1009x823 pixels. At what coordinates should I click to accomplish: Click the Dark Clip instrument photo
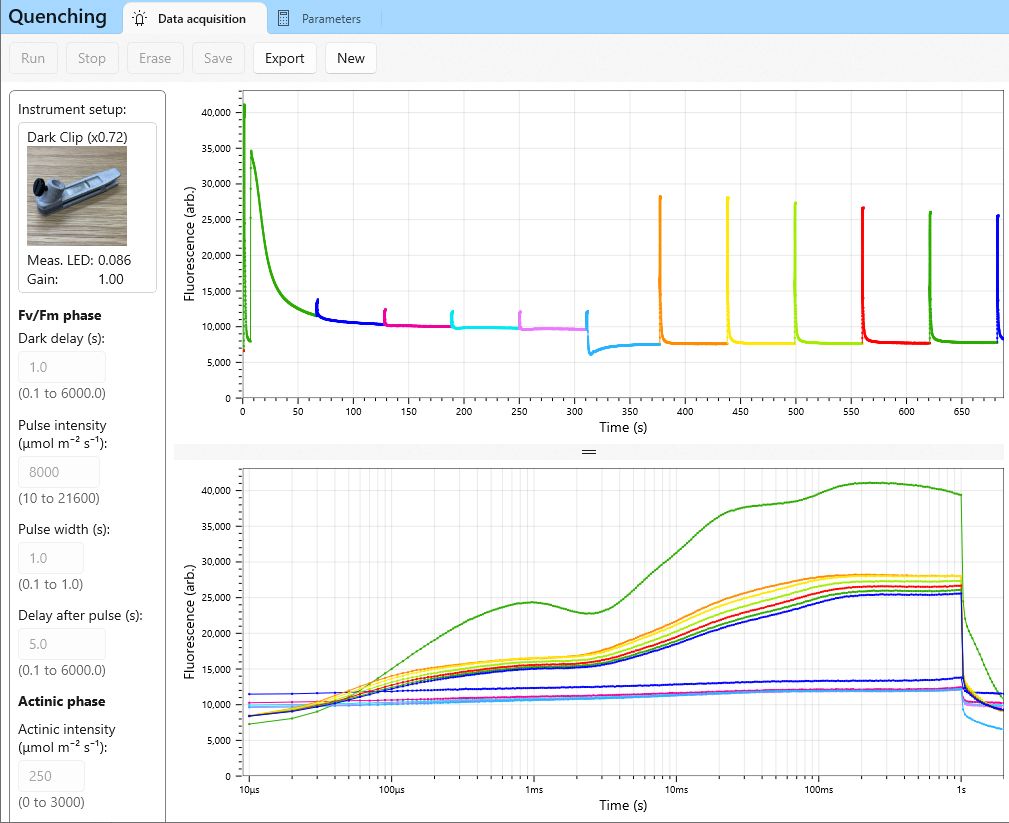point(77,196)
